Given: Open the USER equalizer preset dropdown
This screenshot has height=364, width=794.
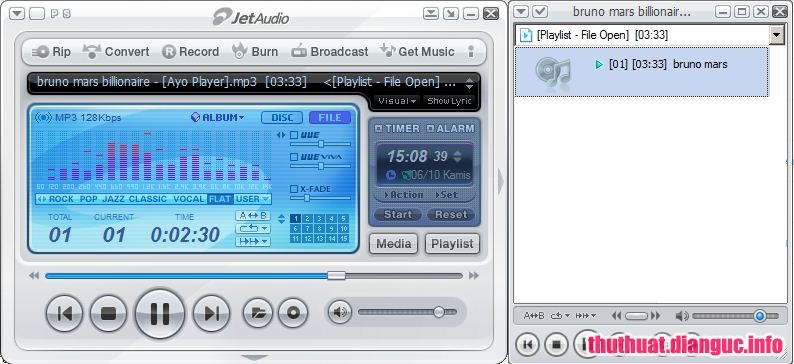Looking at the screenshot, I should click(252, 199).
